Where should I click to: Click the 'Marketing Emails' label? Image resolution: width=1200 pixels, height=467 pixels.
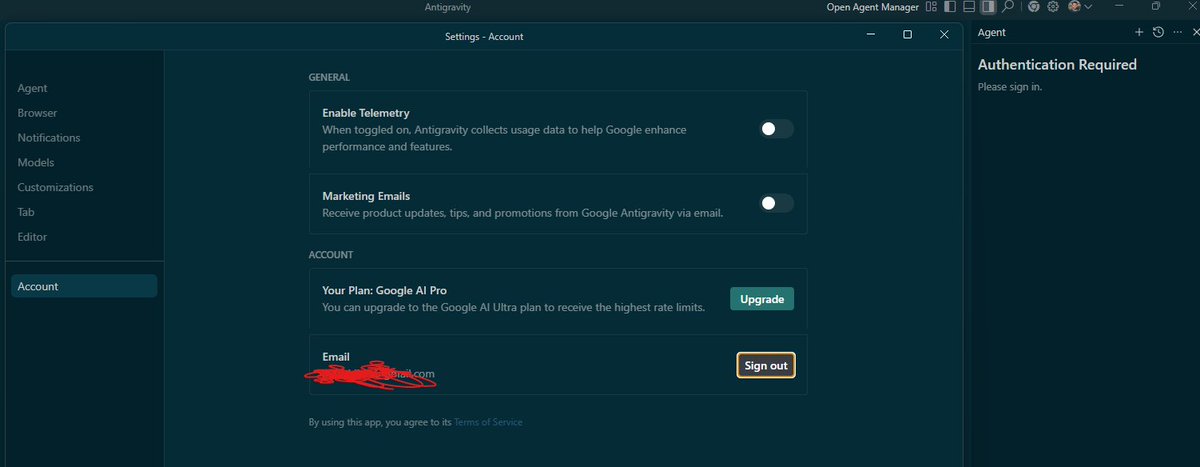pos(366,196)
